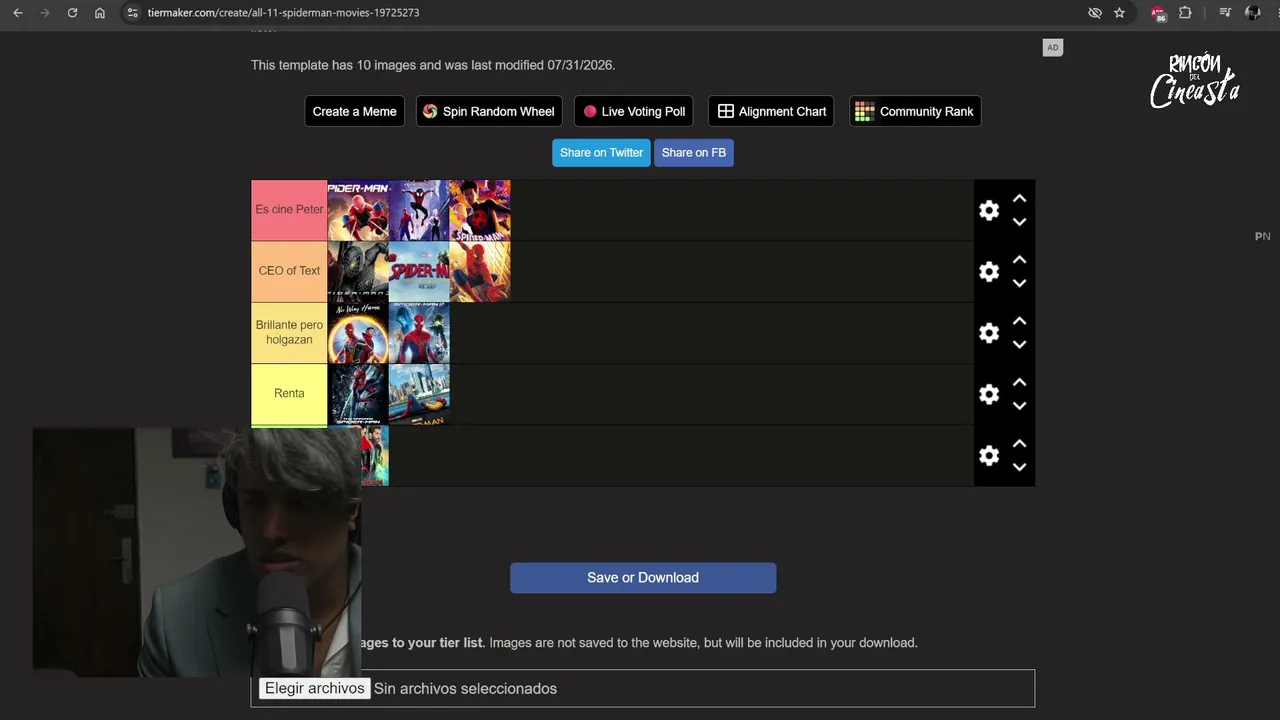Open settings gear for Brillante pero holgazan tier
This screenshot has height=720, width=1280.
[x=989, y=333]
